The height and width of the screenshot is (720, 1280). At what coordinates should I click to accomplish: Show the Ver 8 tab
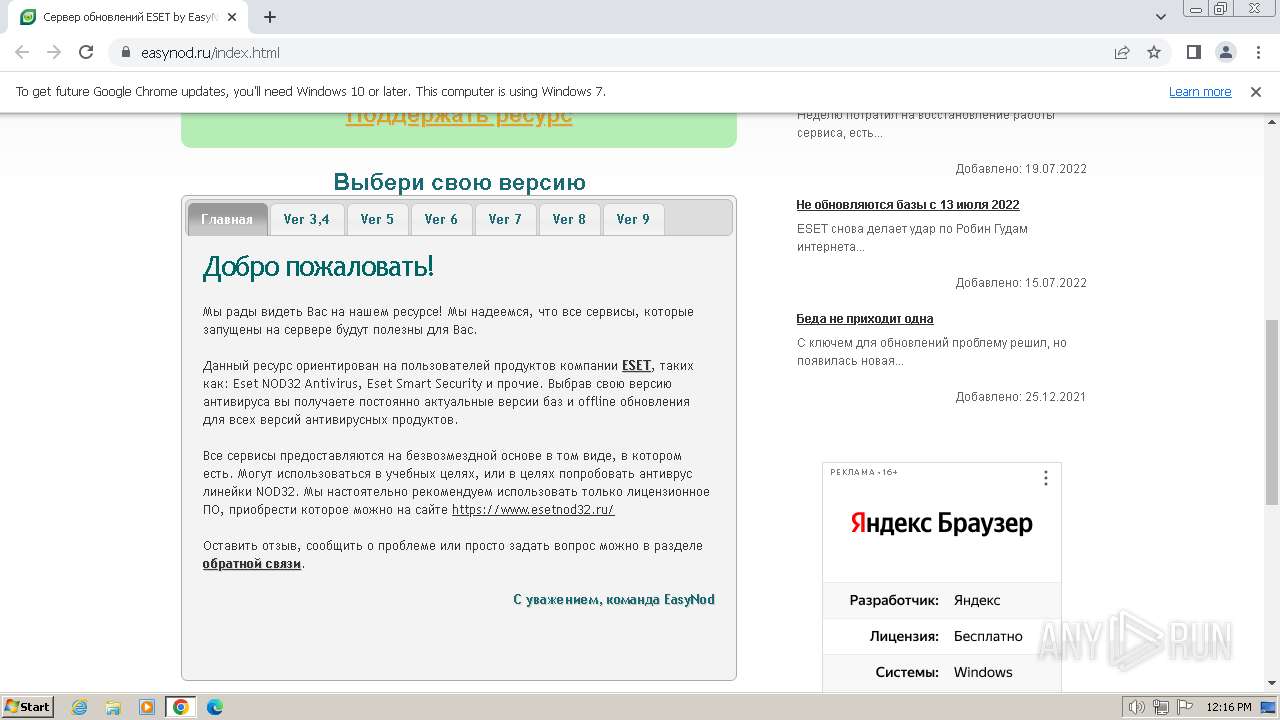click(569, 219)
